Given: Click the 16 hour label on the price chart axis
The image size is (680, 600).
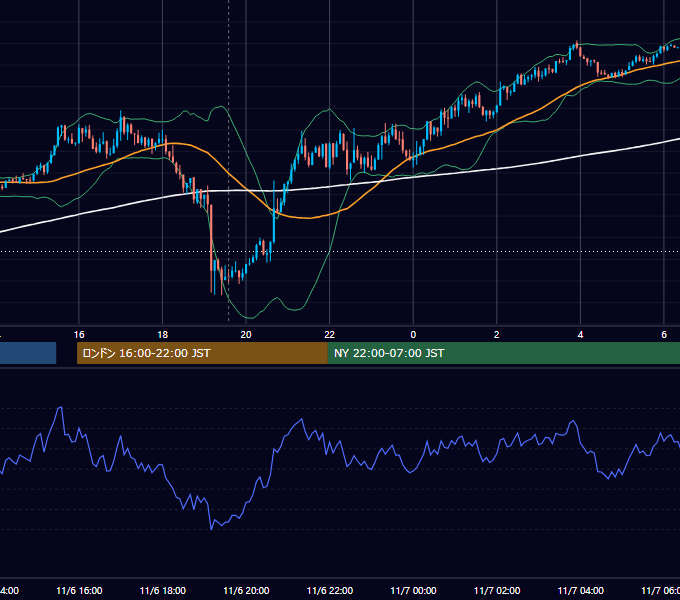Looking at the screenshot, I should click(79, 335).
